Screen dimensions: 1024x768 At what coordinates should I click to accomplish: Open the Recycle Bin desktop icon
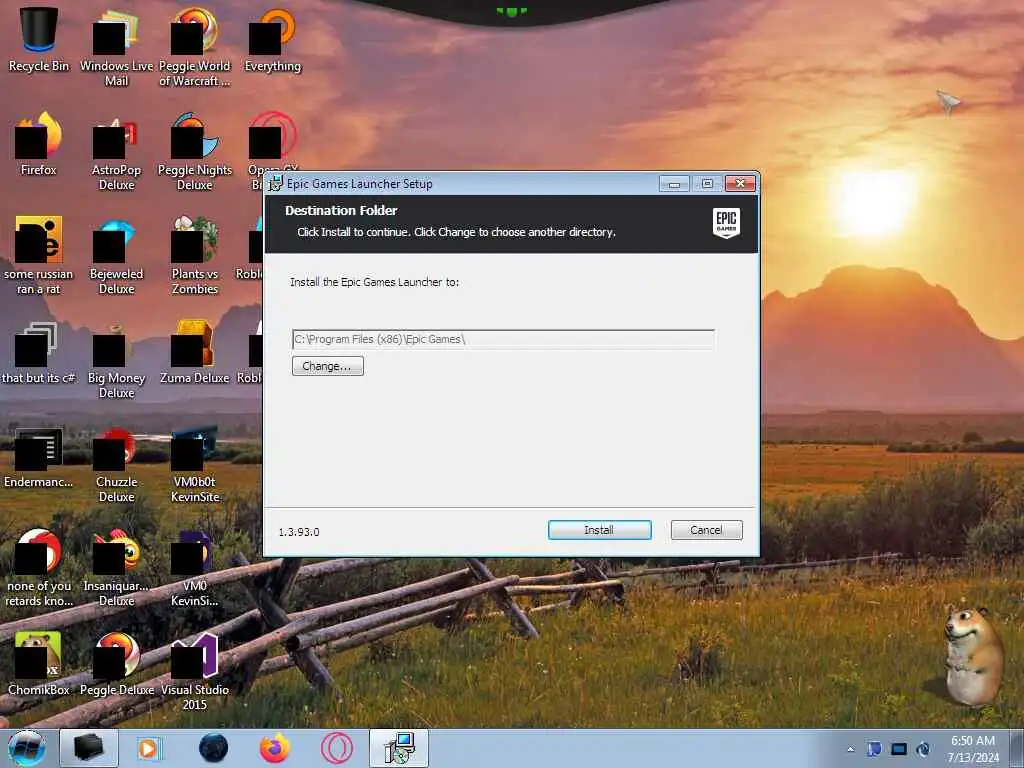pos(39,39)
